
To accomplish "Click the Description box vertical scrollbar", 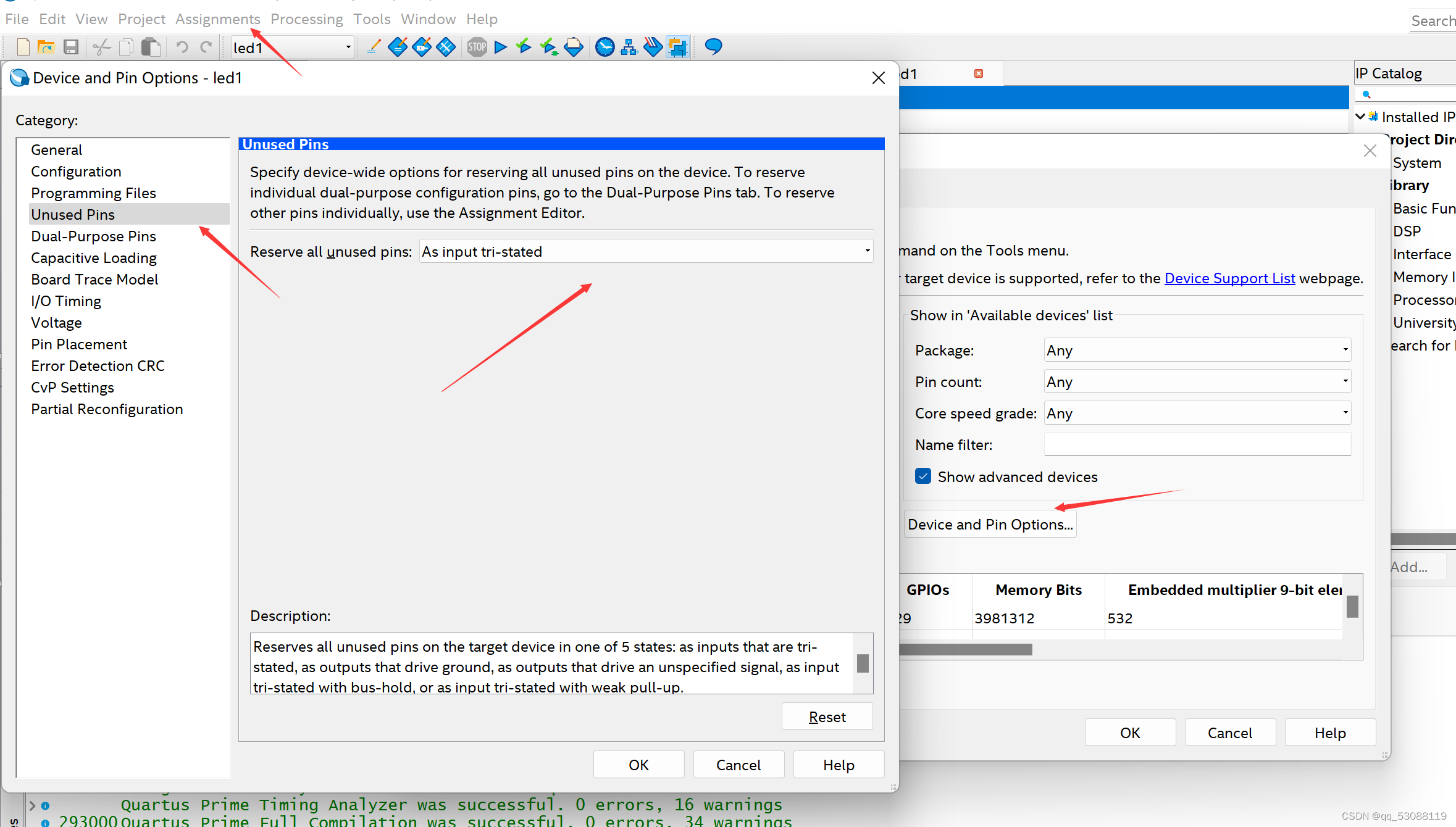I will tap(863, 663).
